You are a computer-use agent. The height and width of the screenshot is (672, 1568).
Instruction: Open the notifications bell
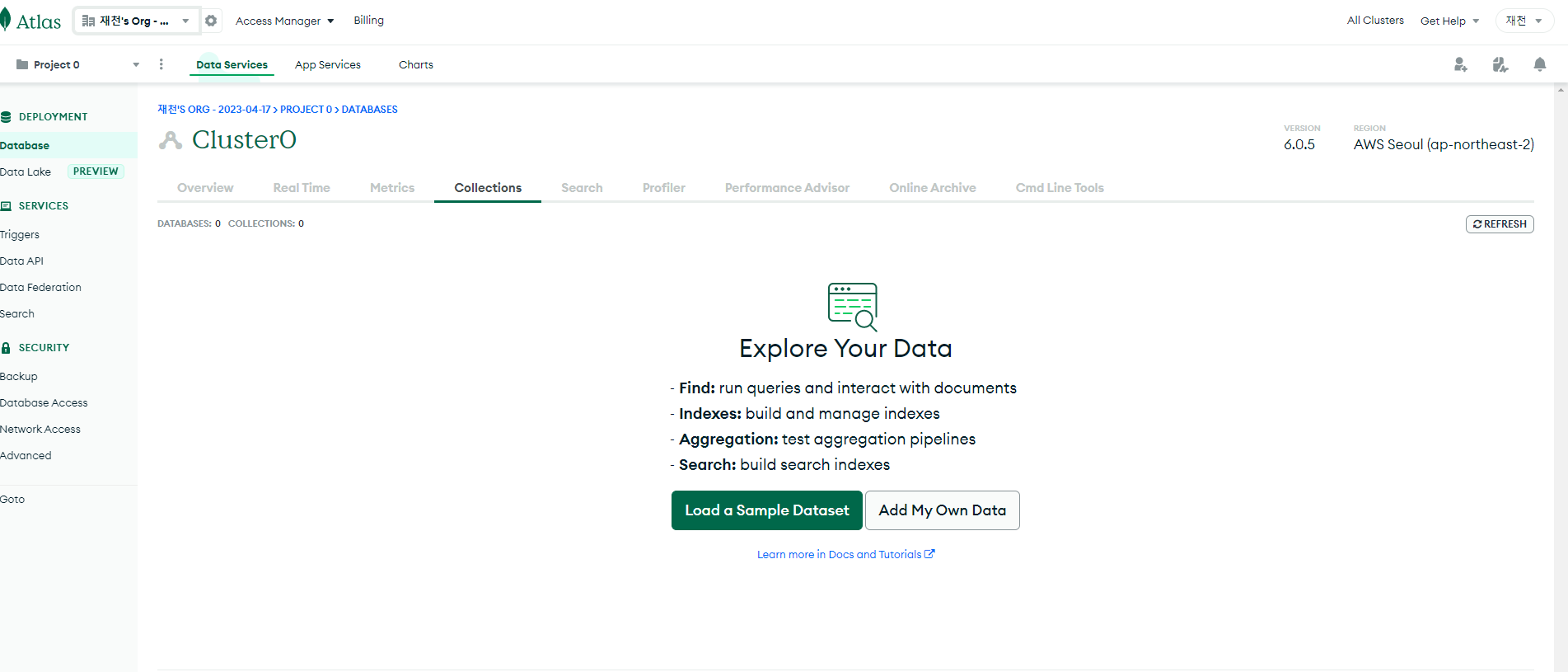(x=1539, y=64)
